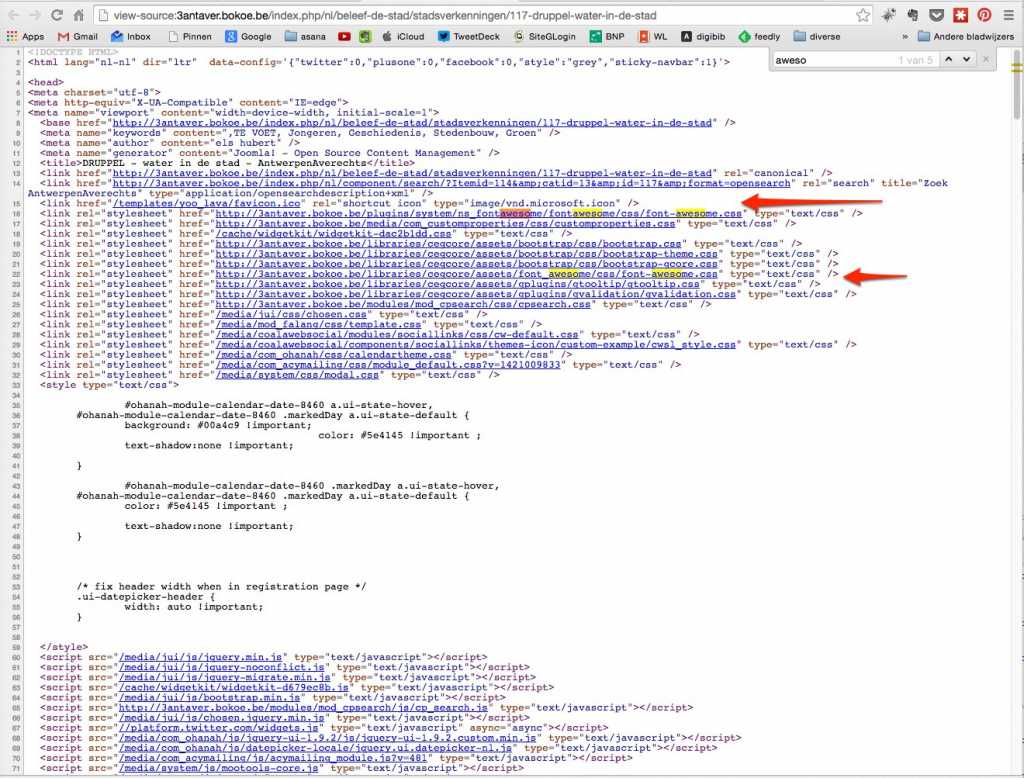Jump to previous find match arrow
The image size is (1024, 778).
(x=948, y=59)
